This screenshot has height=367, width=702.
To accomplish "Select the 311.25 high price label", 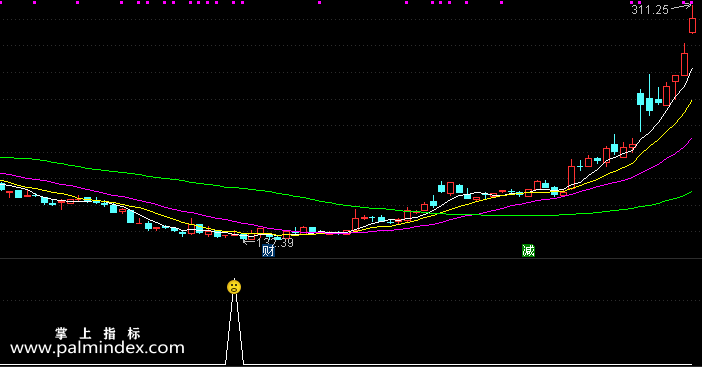I will coord(650,9).
